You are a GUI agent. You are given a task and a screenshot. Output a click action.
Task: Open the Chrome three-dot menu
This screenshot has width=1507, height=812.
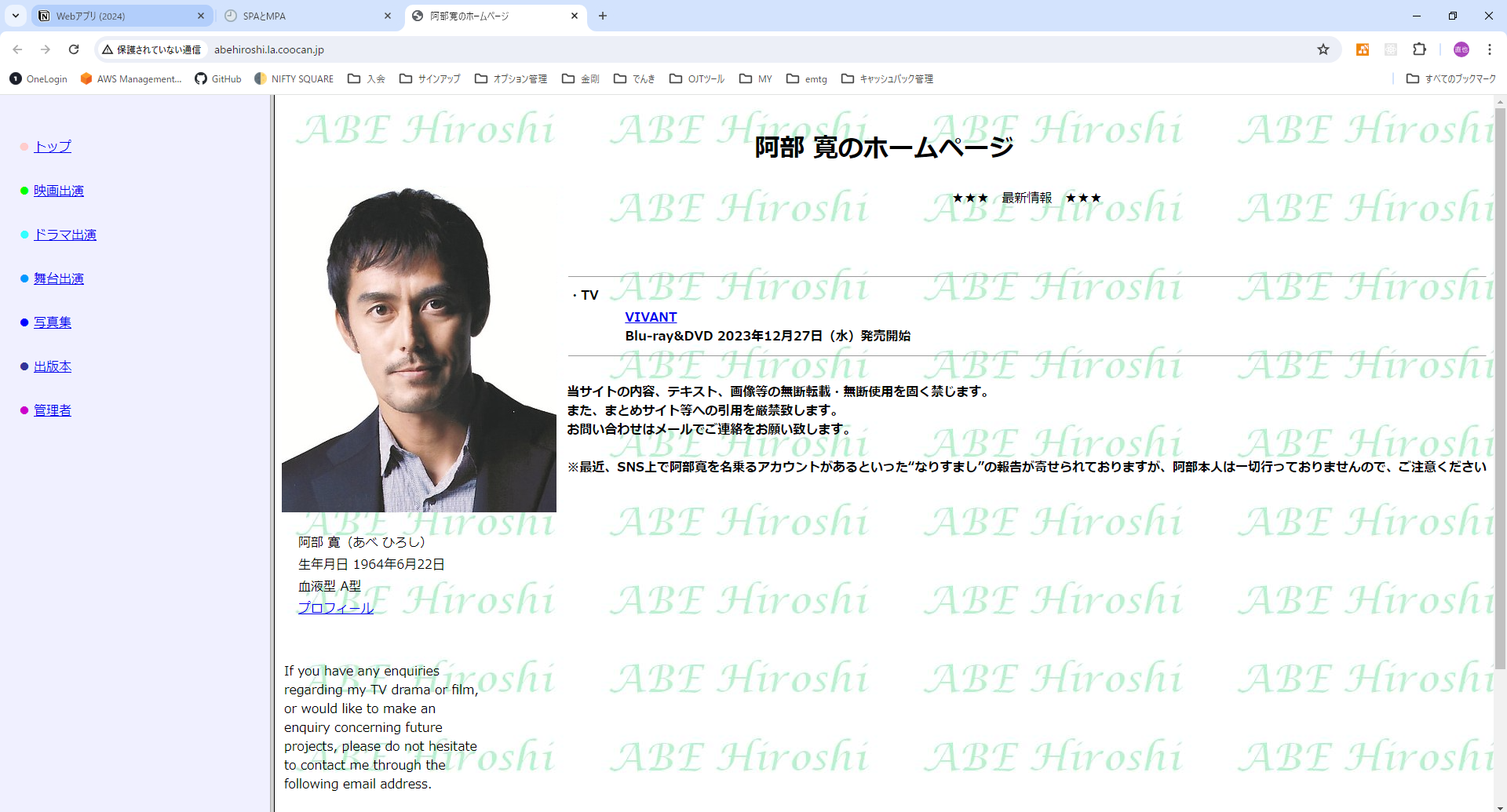click(1490, 49)
